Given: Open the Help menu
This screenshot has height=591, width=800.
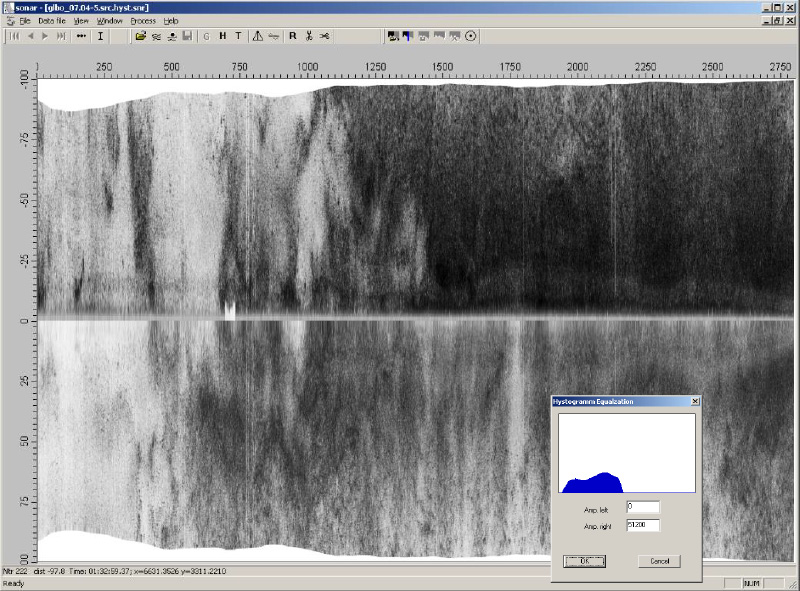Looking at the screenshot, I should click(171, 21).
